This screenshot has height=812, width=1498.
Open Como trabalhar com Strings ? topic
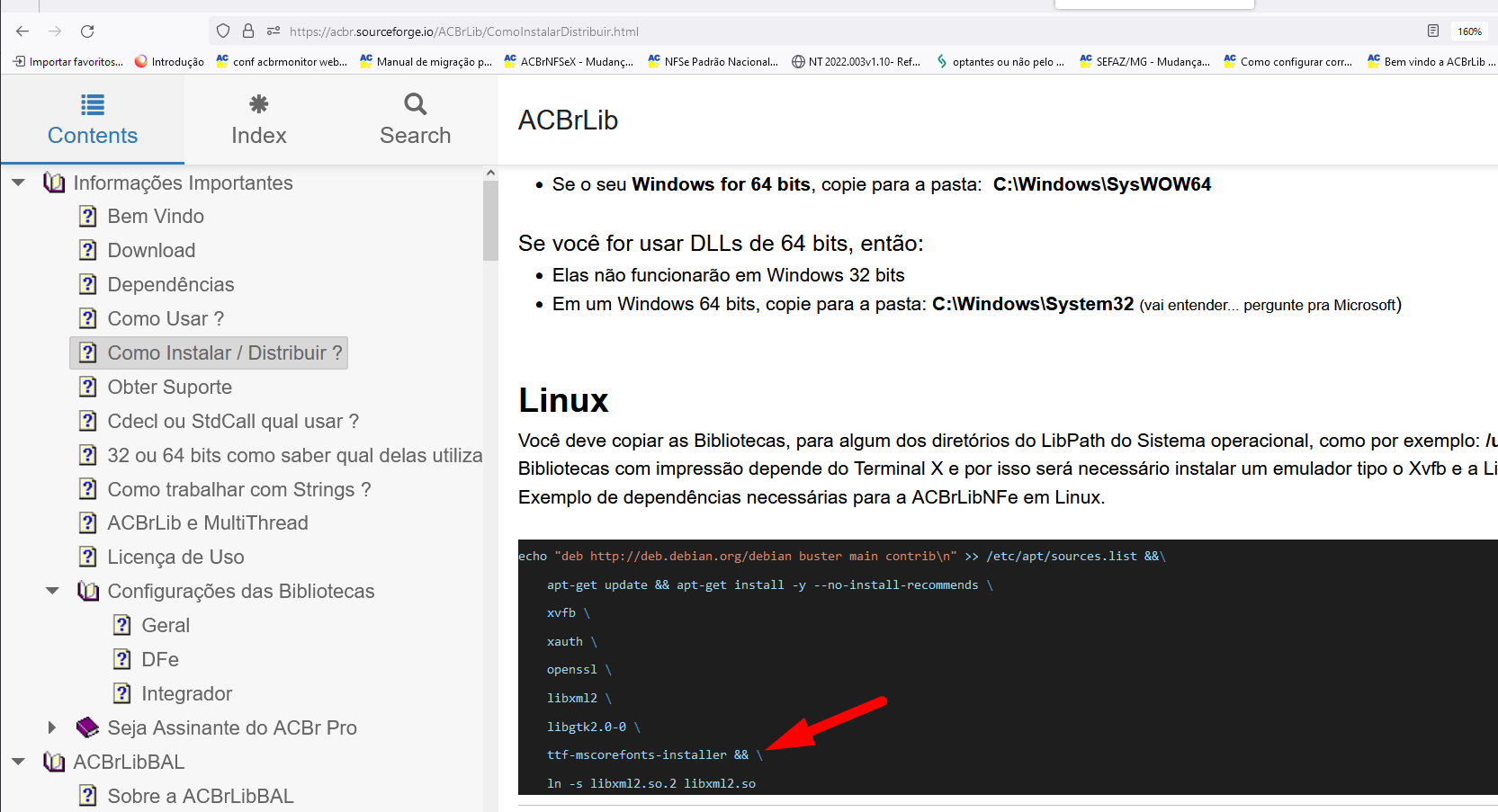tap(225, 489)
